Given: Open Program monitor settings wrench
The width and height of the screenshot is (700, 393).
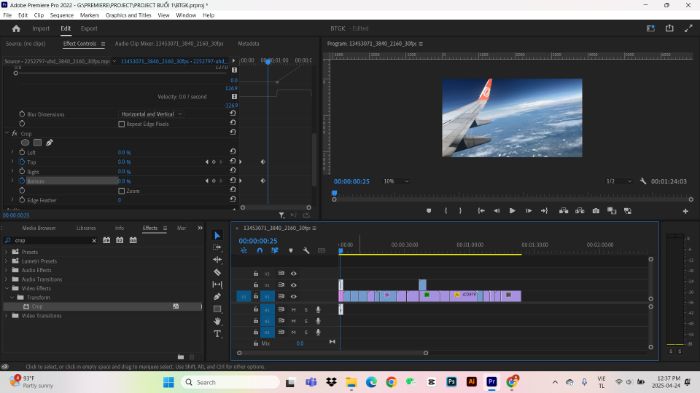Looking at the screenshot, I should coord(643,181).
